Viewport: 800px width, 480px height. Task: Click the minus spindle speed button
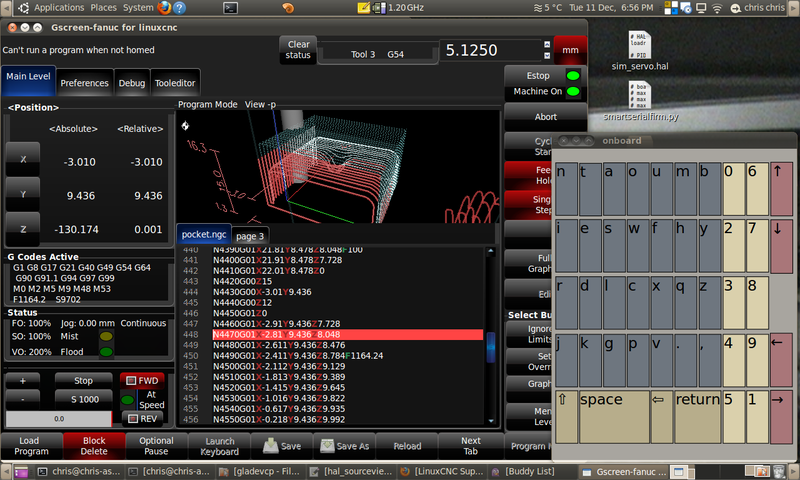pyautogui.click(x=23, y=399)
